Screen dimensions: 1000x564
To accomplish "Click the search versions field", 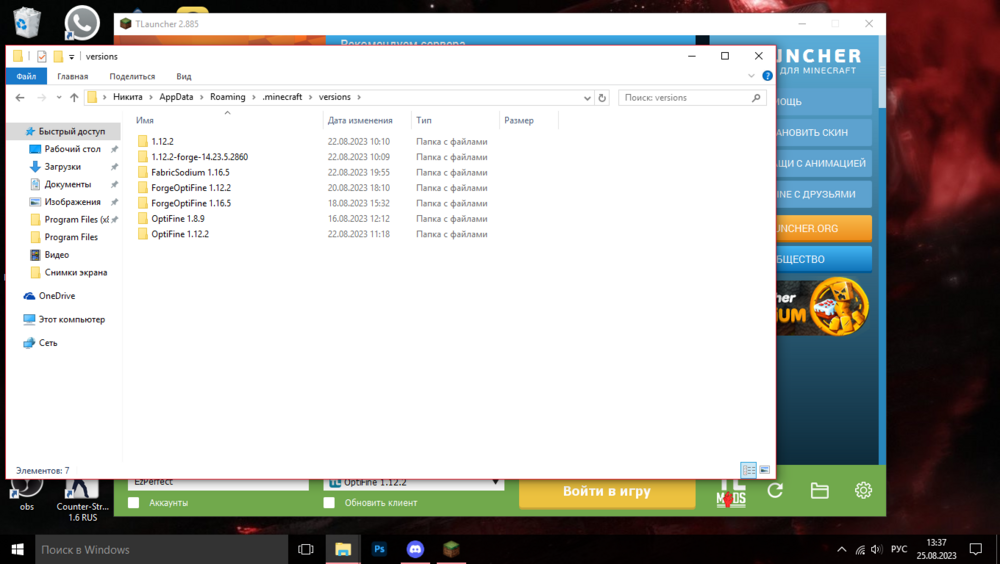I will [x=691, y=98].
